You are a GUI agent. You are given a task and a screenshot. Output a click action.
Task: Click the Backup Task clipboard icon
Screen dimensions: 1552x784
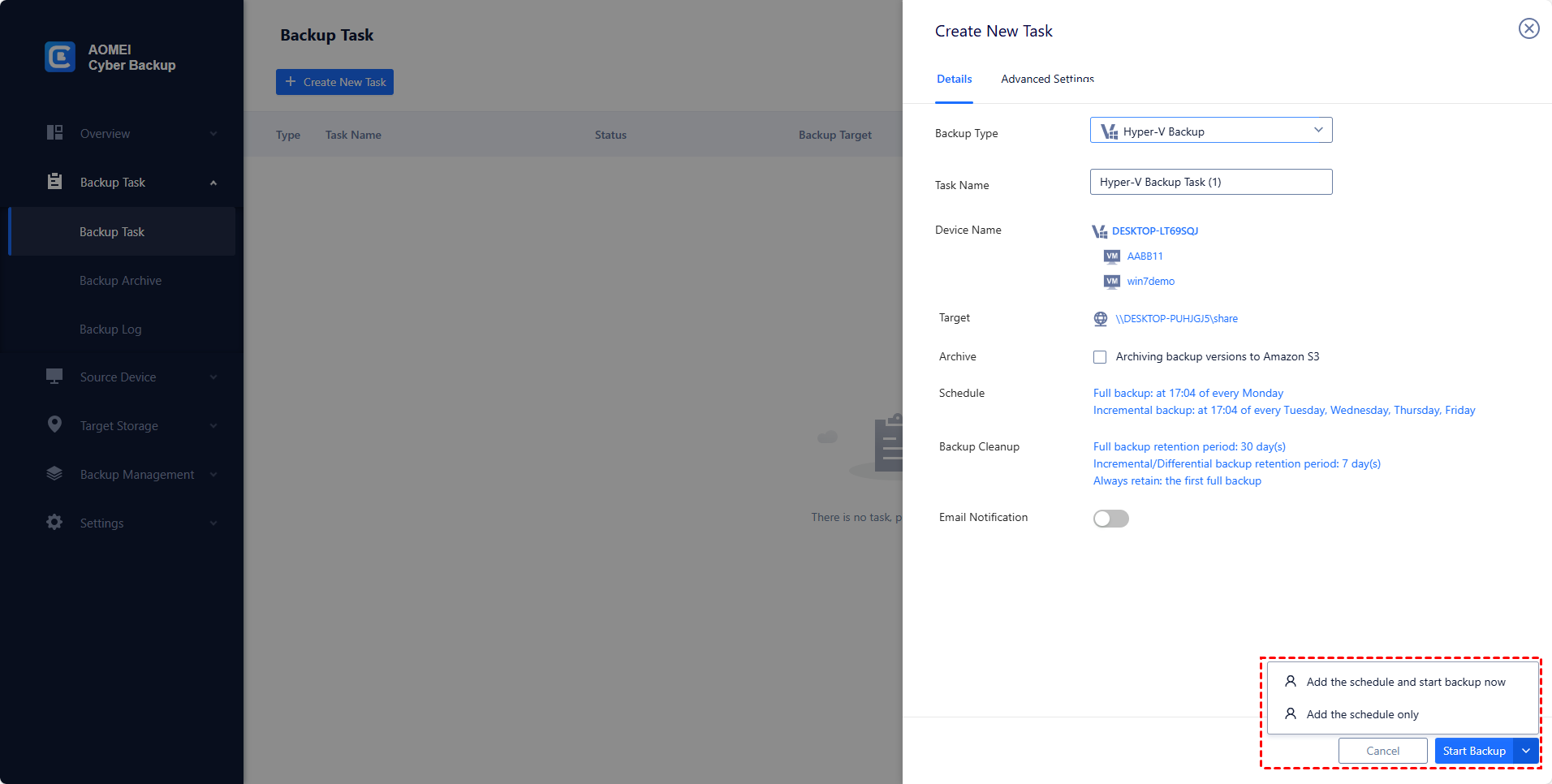tap(54, 182)
